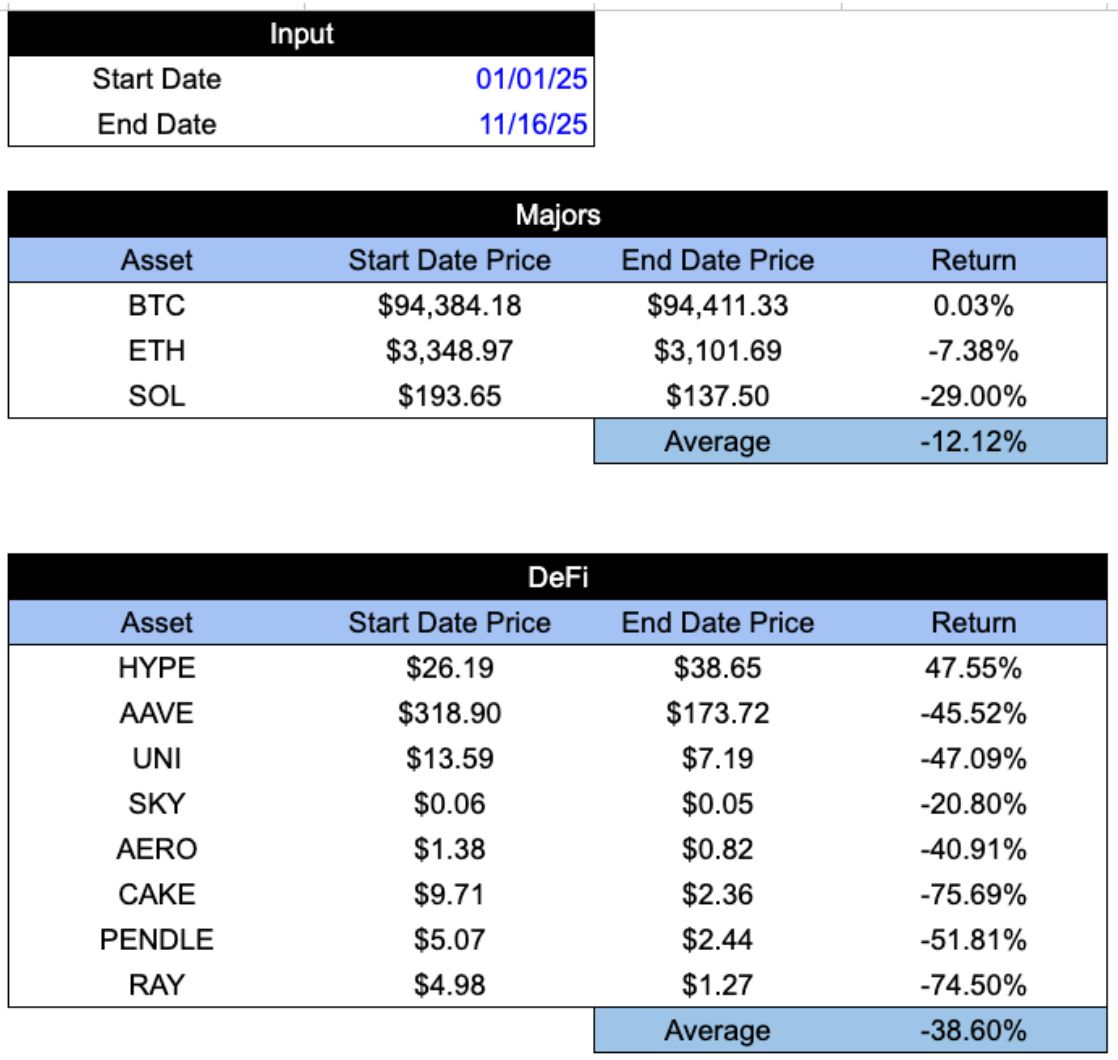The image size is (1118, 1060).
Task: Click the DeFi average return -38.60%
Action: (x=973, y=1030)
